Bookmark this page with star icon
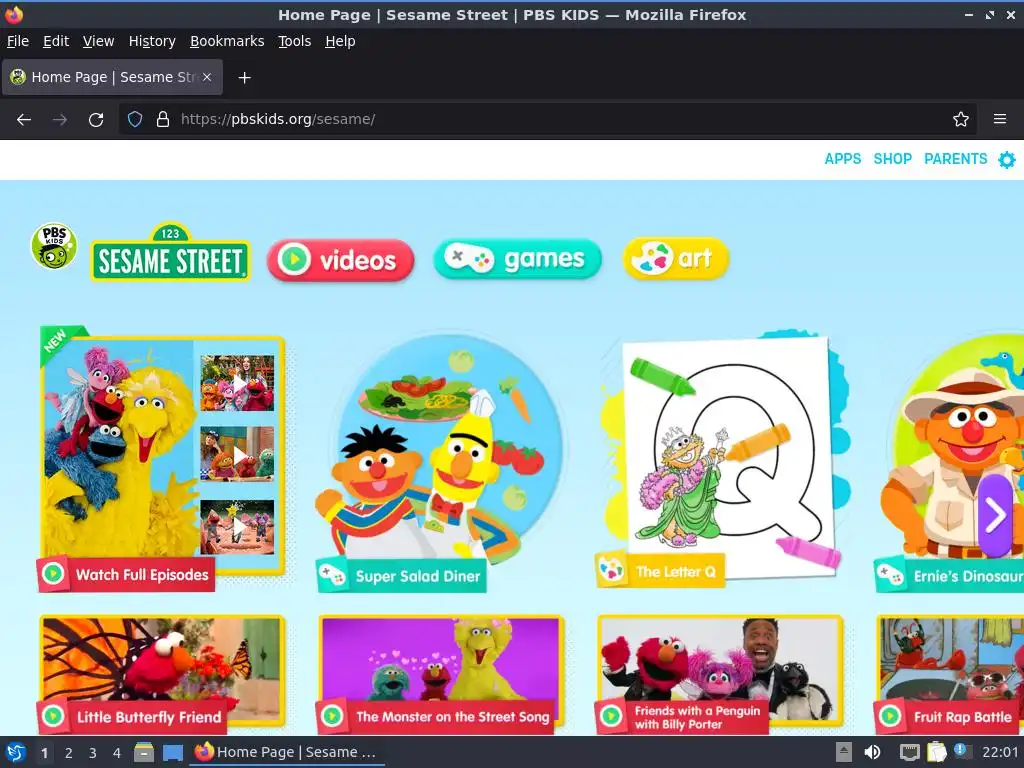Image resolution: width=1024 pixels, height=768 pixels. pyautogui.click(x=960, y=120)
